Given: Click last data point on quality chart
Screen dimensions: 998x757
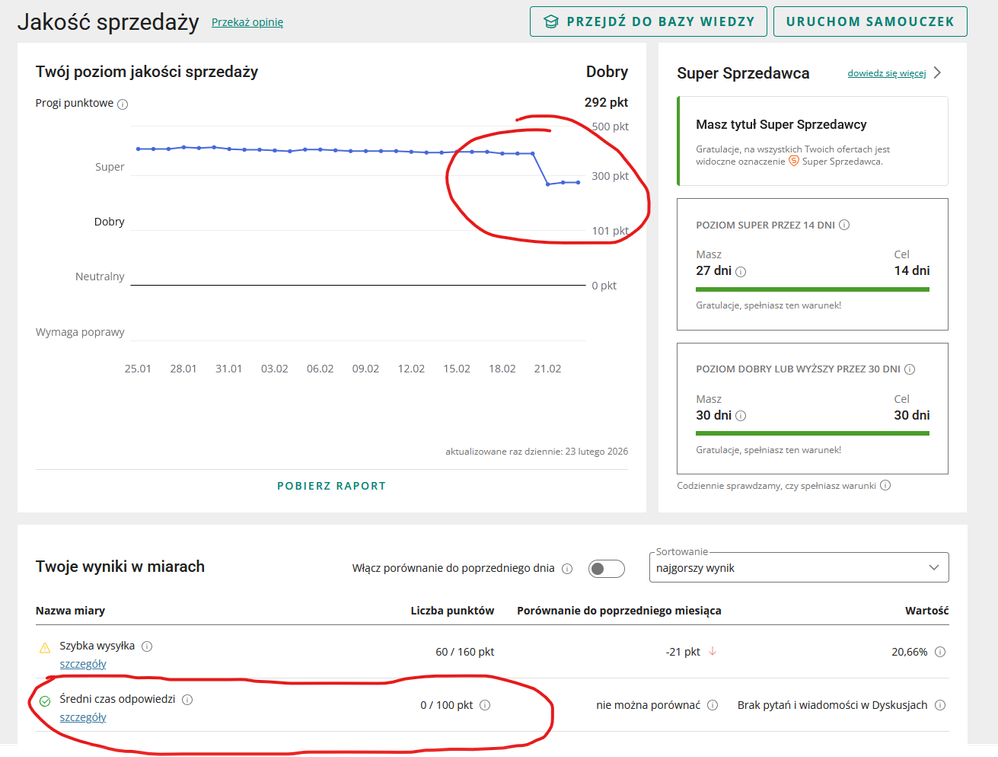Looking at the screenshot, I should pyautogui.click(x=578, y=182).
